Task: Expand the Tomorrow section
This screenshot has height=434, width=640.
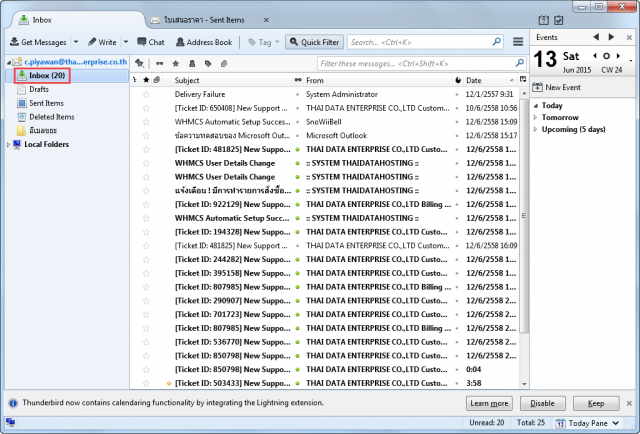Action: pyautogui.click(x=536, y=118)
